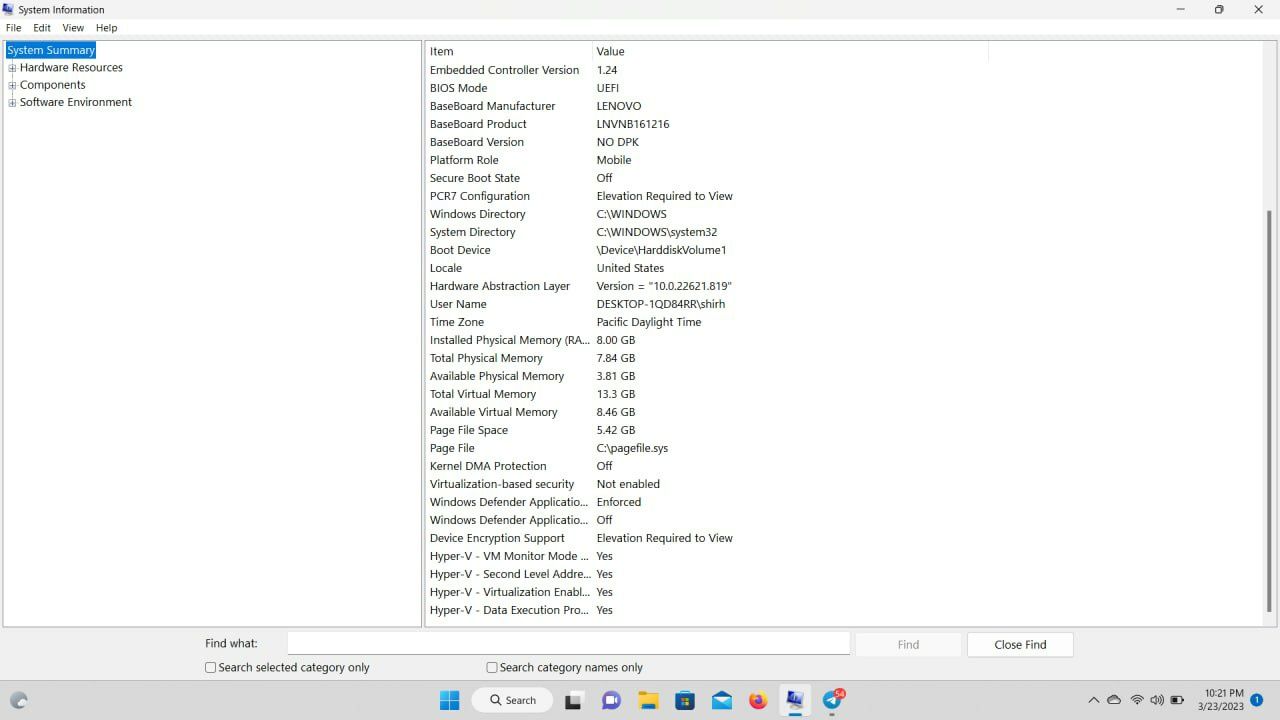Select the Page File Space row

[708, 430]
